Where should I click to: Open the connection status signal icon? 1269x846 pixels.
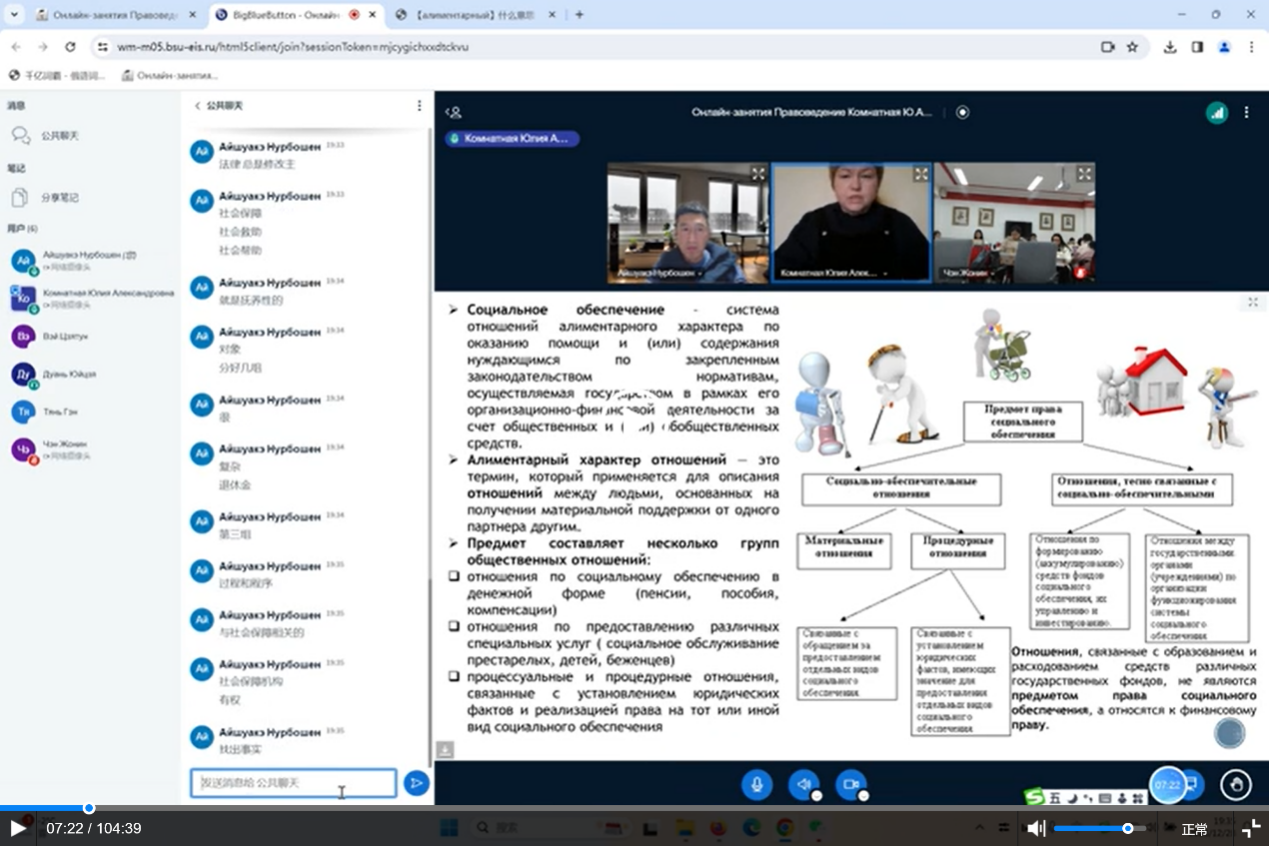coord(1216,113)
